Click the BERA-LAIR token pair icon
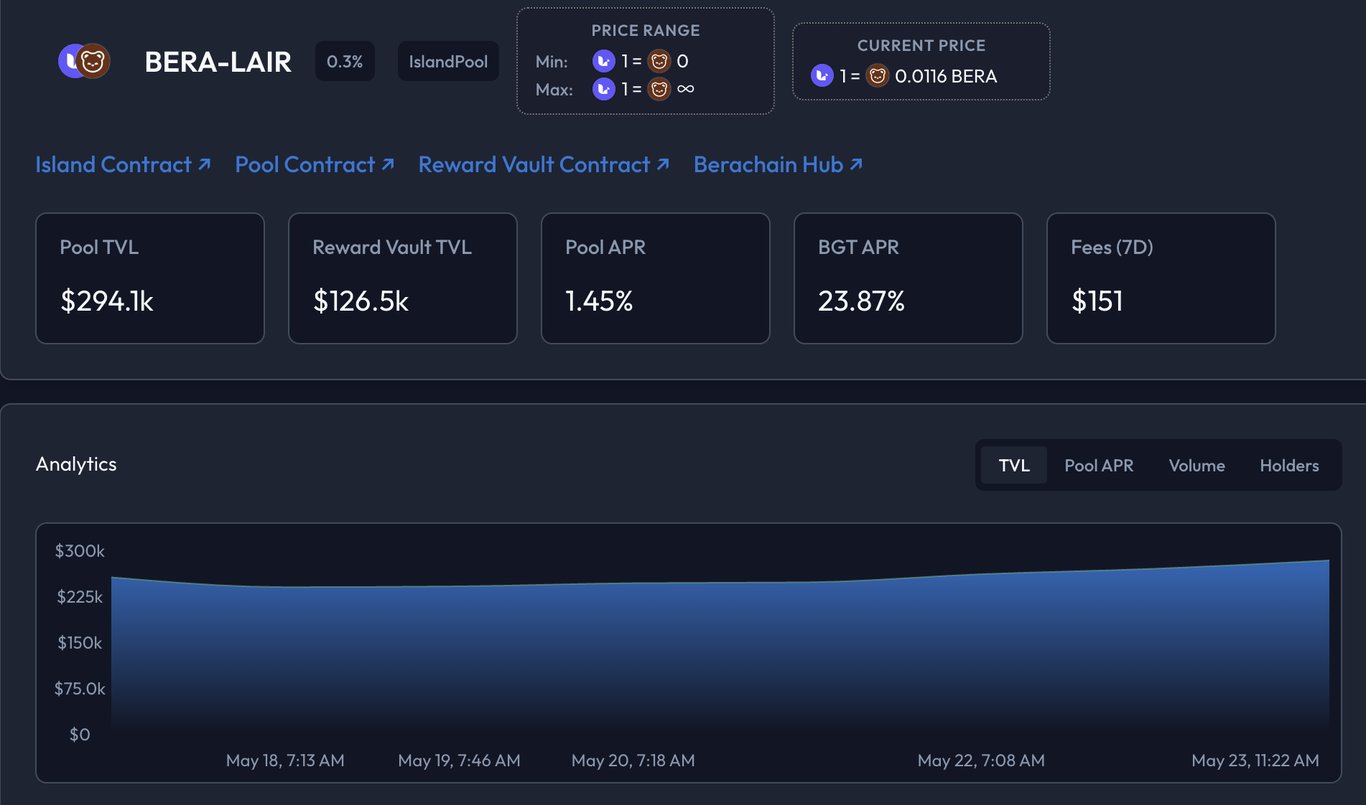 tap(84, 61)
